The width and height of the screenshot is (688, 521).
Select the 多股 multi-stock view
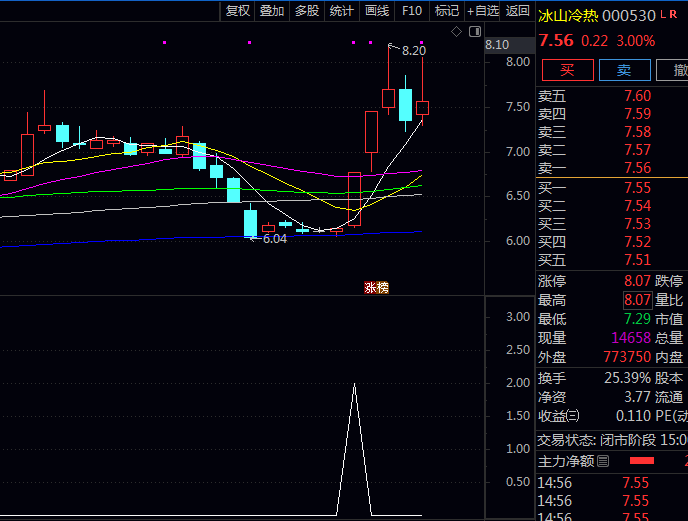306,11
